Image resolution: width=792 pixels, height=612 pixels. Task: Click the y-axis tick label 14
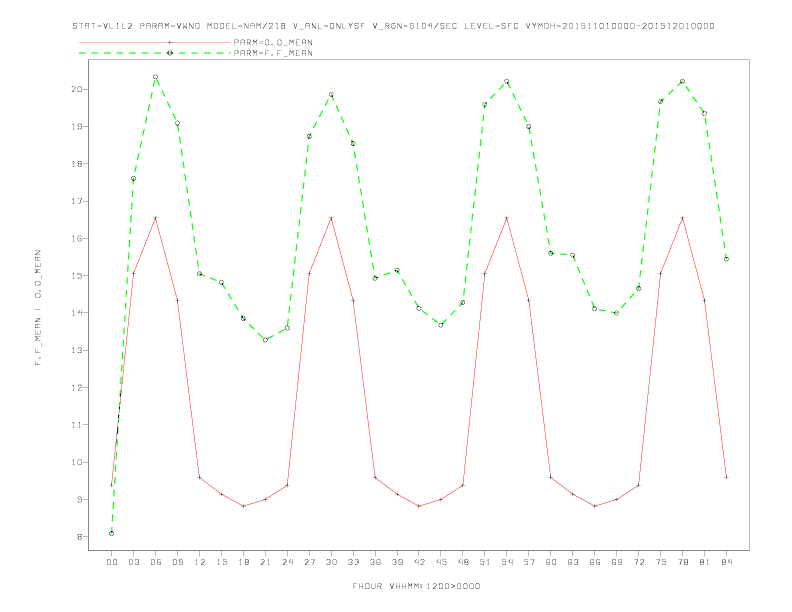pos(76,313)
